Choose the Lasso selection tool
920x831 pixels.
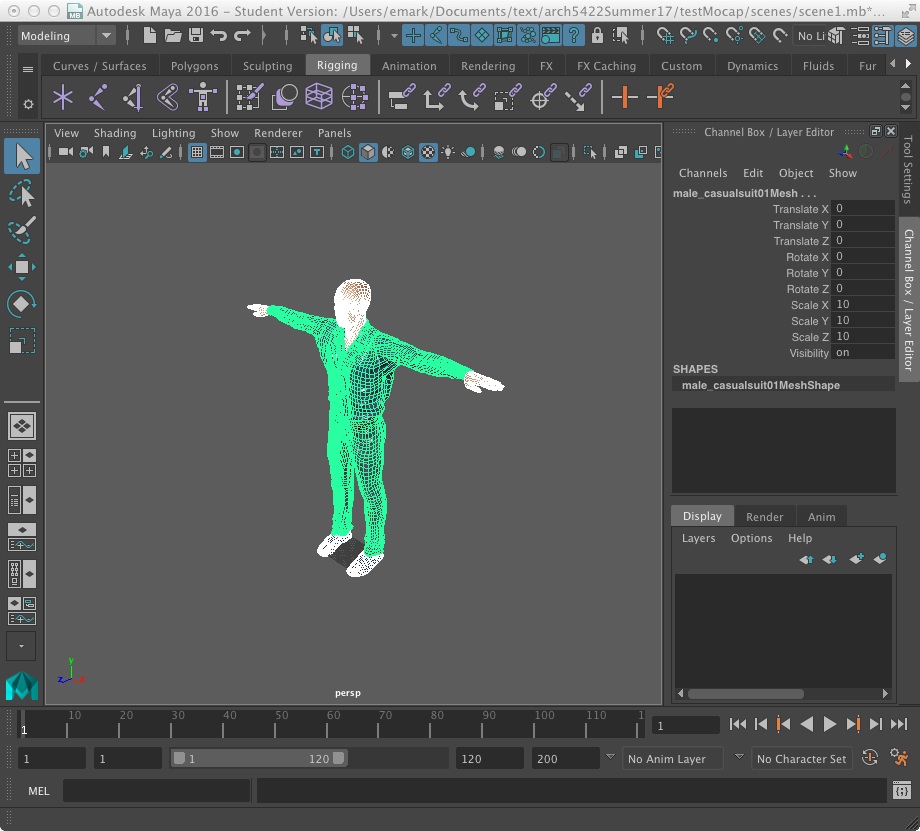pyautogui.click(x=22, y=193)
